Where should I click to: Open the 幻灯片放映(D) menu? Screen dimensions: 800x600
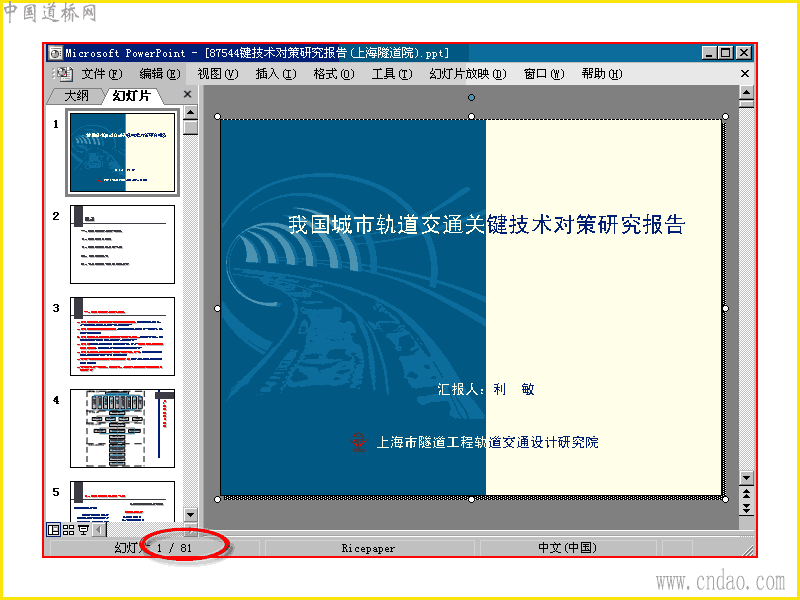pos(467,74)
